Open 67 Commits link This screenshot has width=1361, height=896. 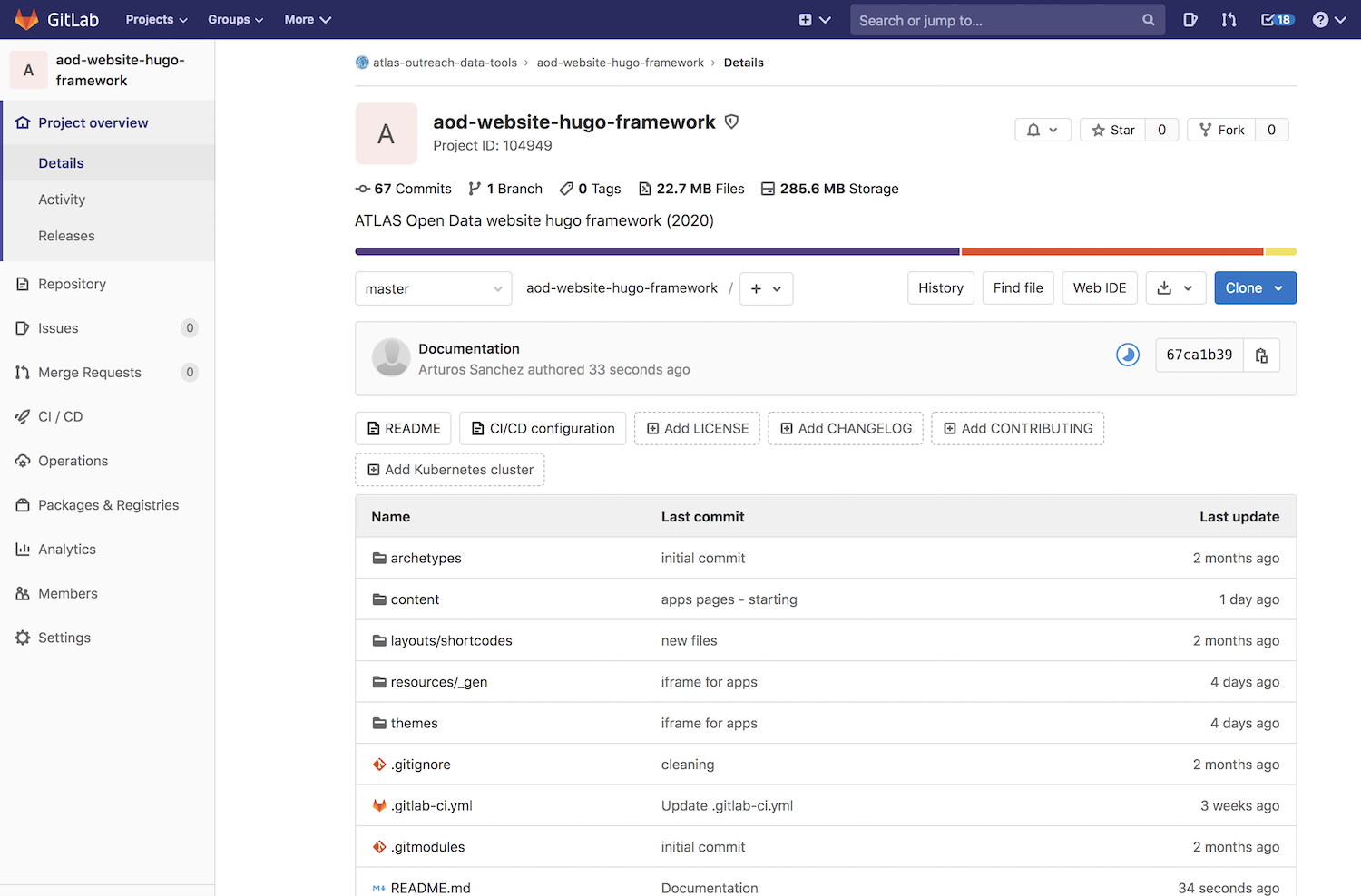point(404,189)
